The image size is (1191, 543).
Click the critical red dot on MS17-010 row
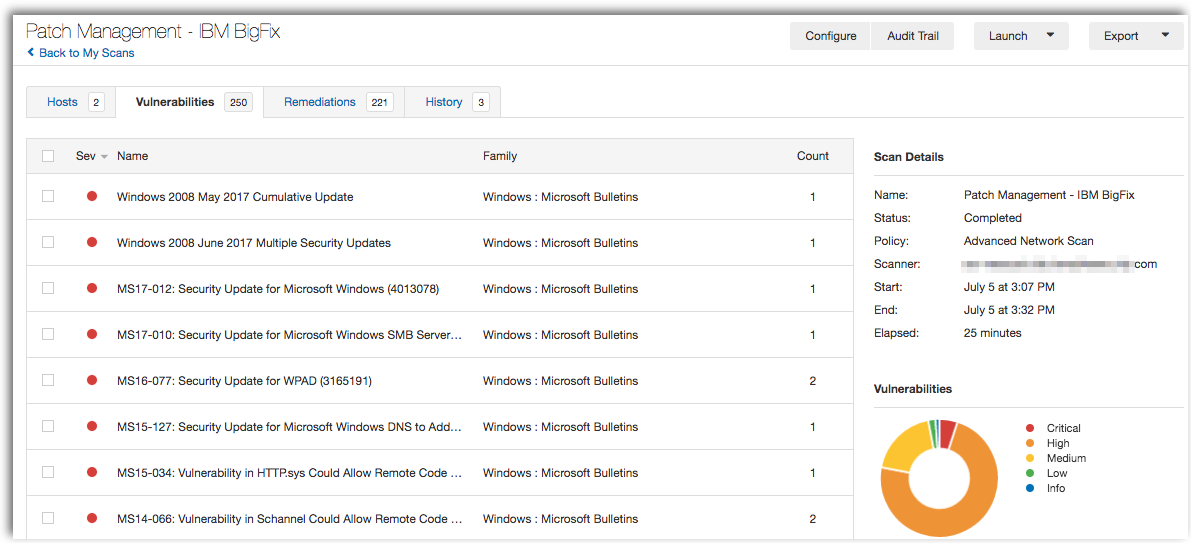(x=92, y=334)
